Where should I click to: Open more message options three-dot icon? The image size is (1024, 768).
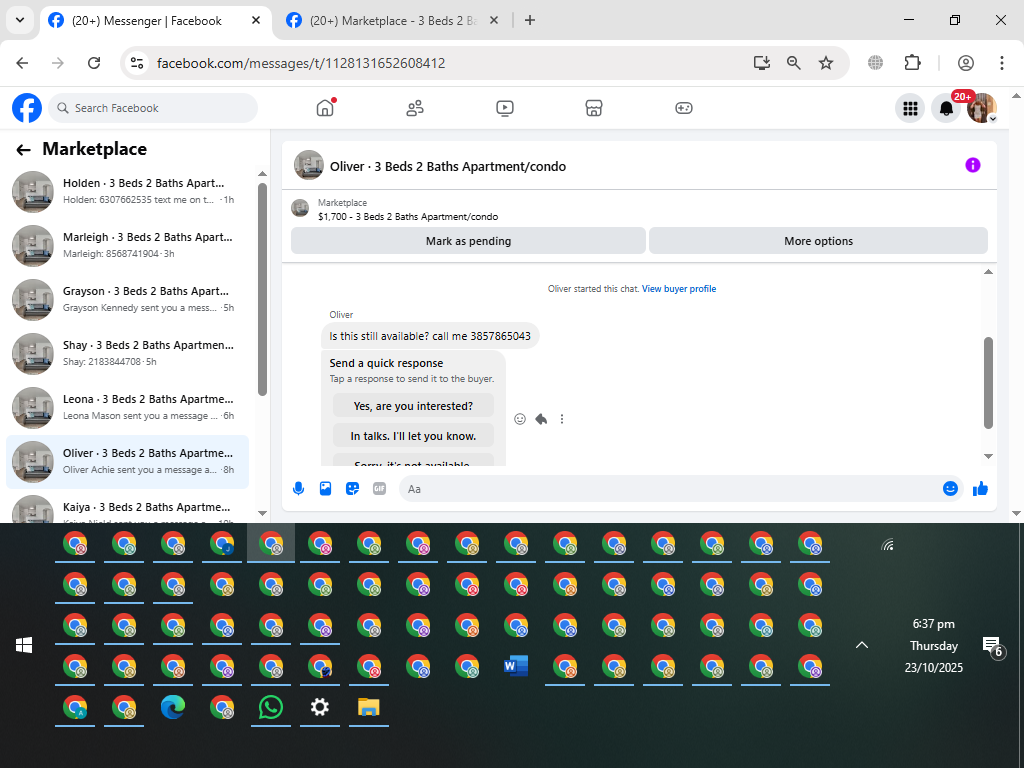tap(562, 419)
